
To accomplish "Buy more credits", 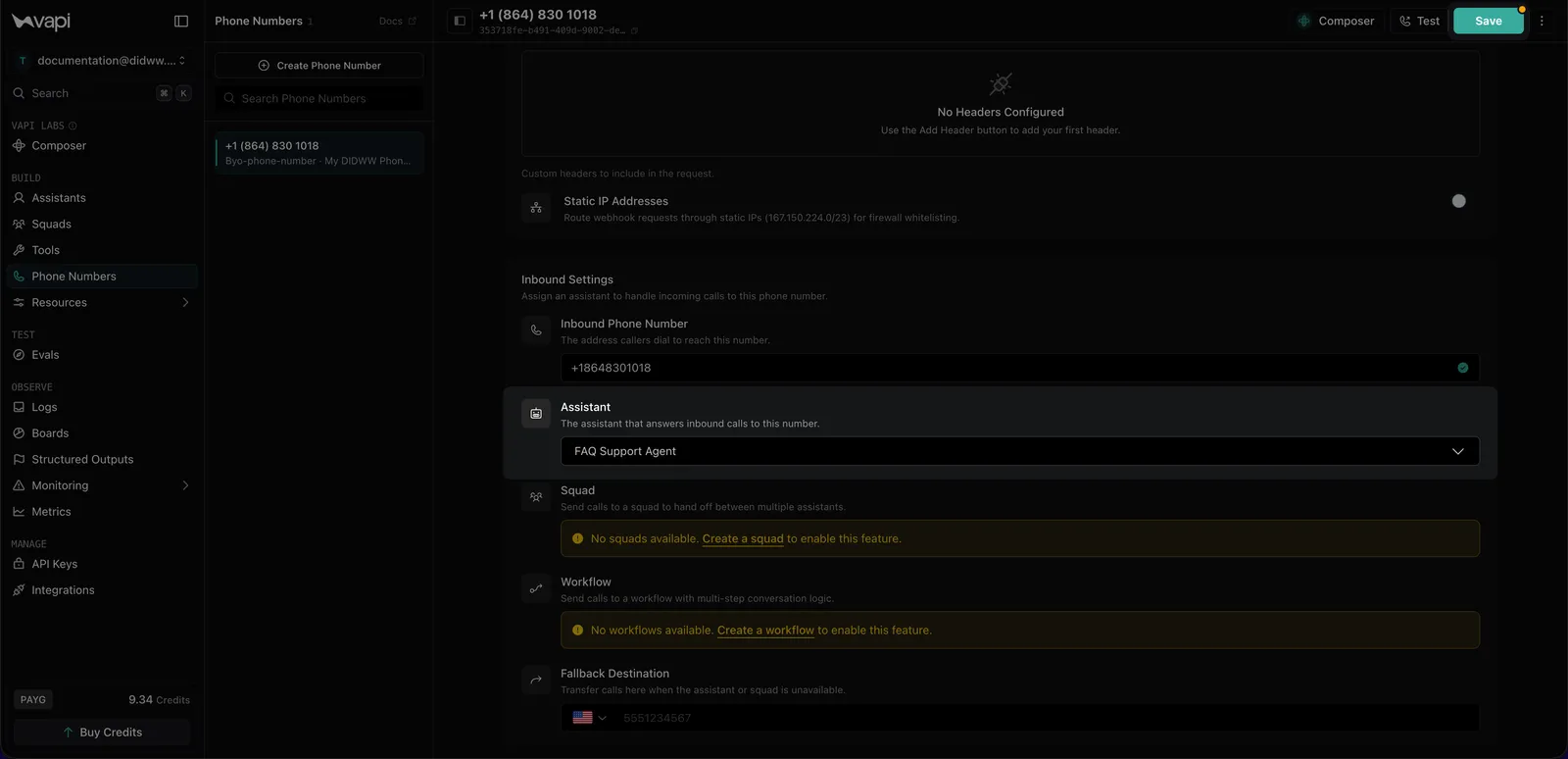I will (x=102, y=733).
